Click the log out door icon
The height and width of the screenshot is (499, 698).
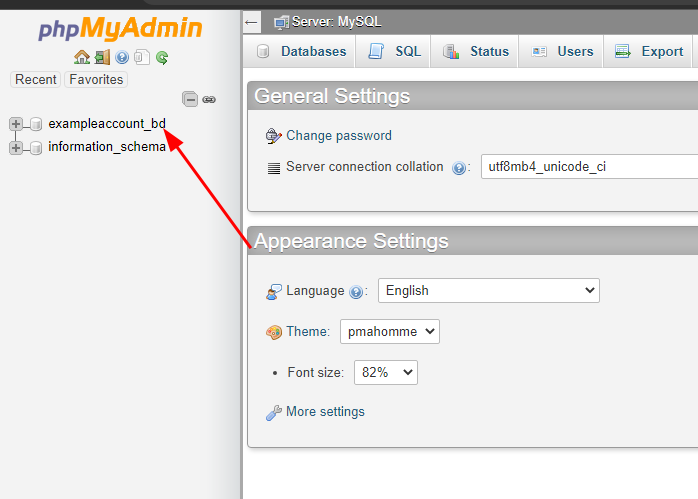click(x=102, y=58)
